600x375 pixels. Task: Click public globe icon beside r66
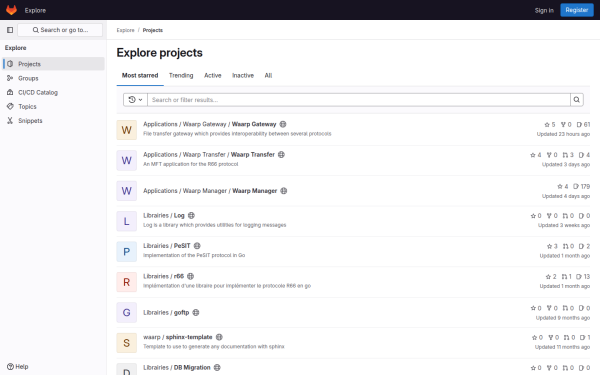191,276
